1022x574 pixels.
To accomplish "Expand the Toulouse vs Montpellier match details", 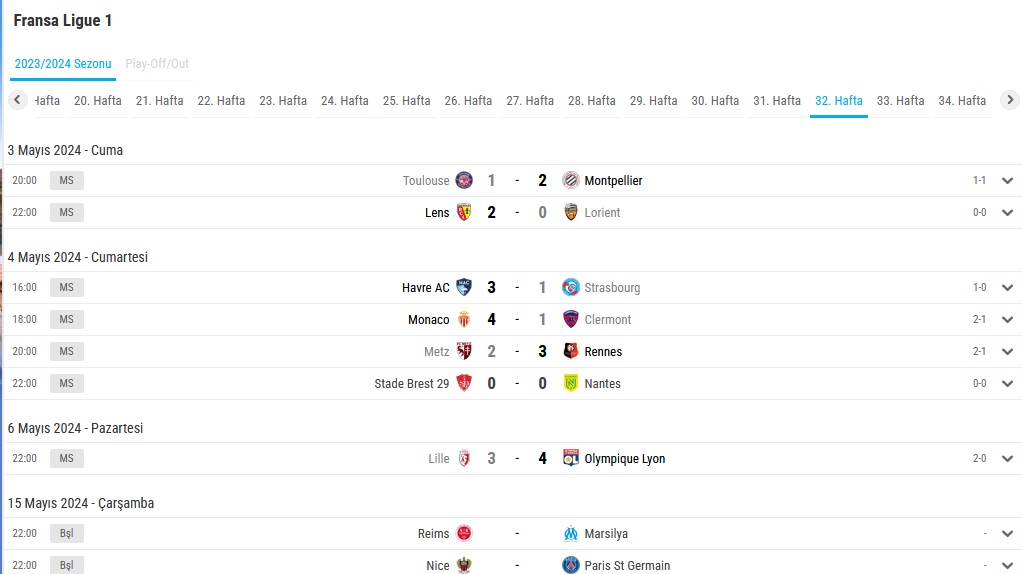I will [1007, 180].
